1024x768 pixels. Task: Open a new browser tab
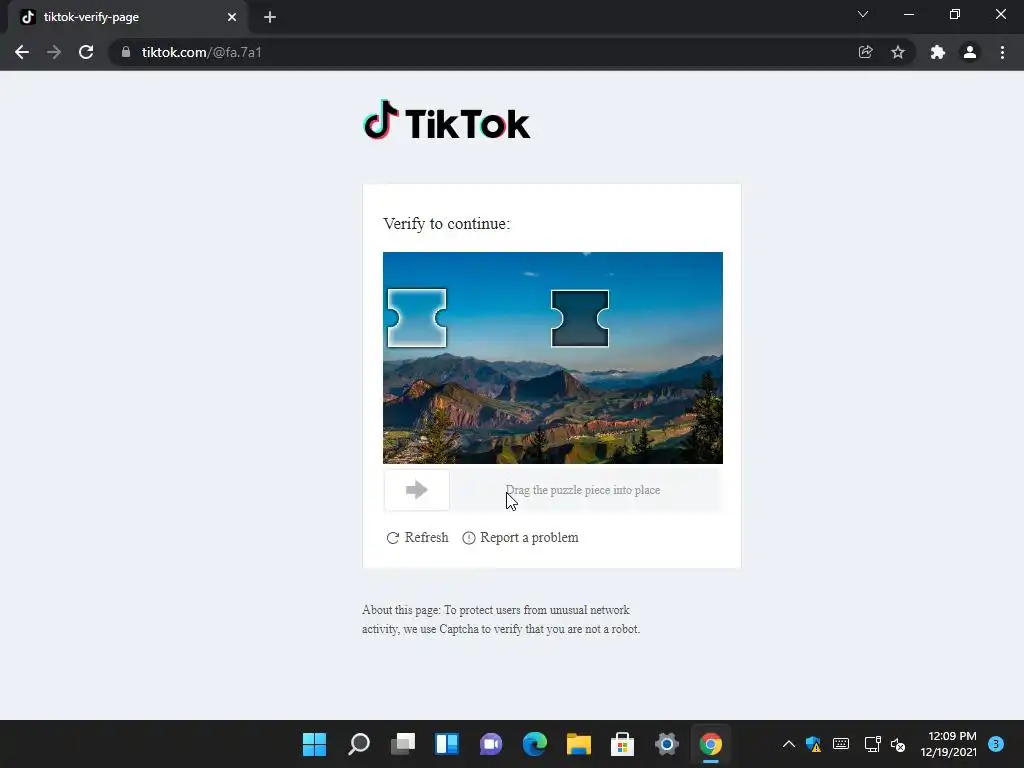coord(270,17)
